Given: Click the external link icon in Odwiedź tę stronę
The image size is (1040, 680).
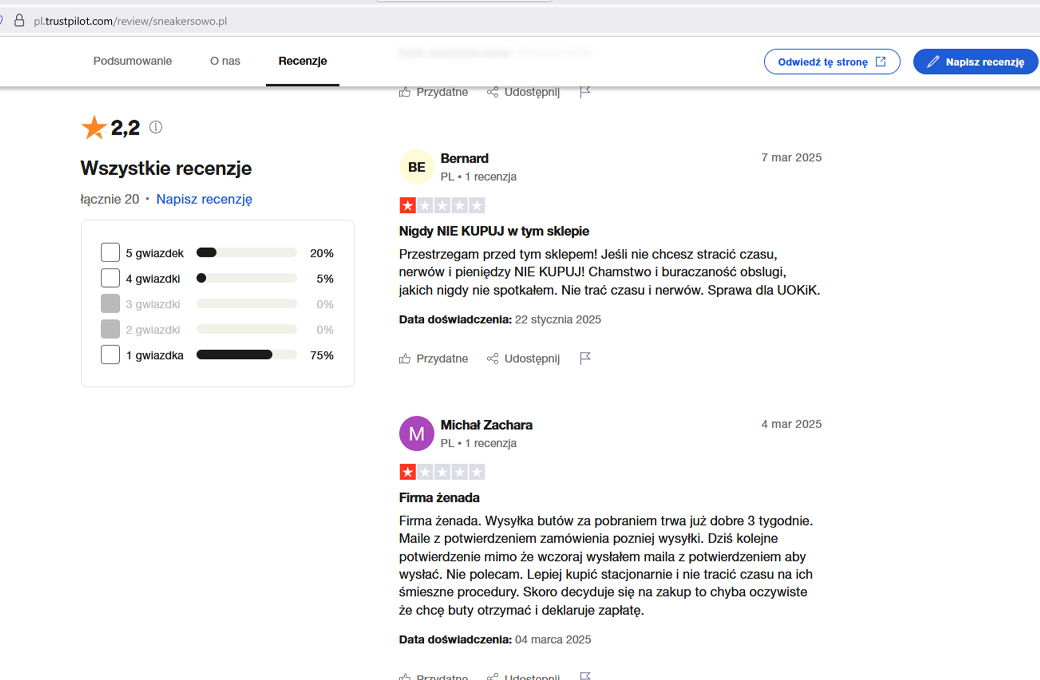Looking at the screenshot, I should click(881, 62).
